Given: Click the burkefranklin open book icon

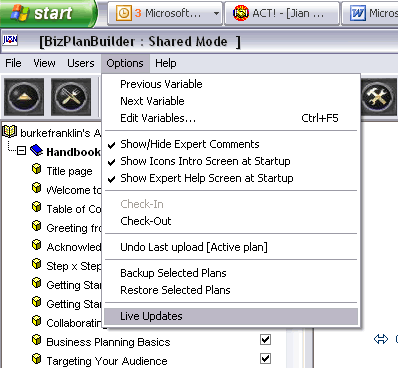Looking at the screenshot, I should pos(10,131).
